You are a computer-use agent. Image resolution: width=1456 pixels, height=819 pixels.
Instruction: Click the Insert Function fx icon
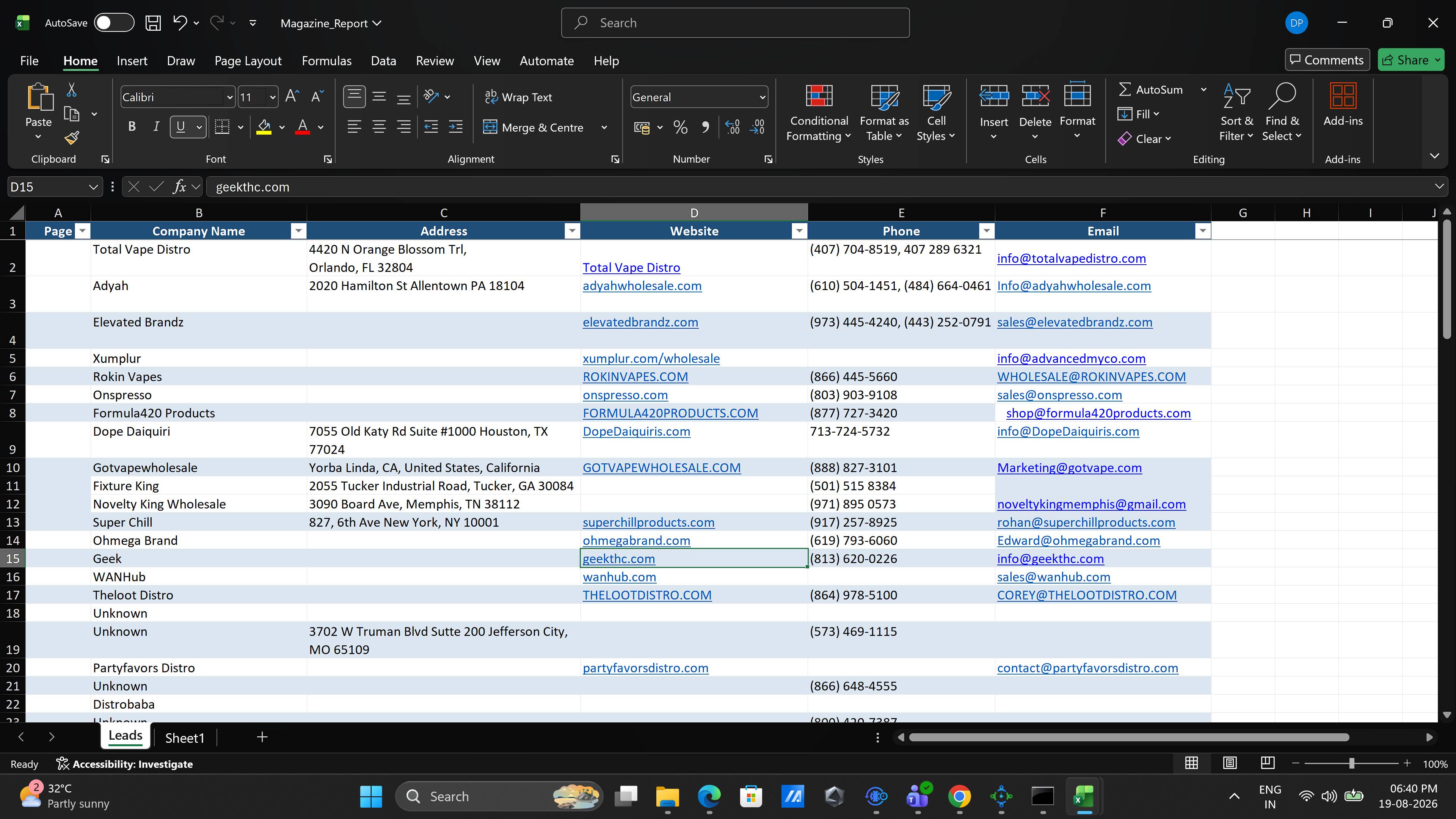[179, 187]
